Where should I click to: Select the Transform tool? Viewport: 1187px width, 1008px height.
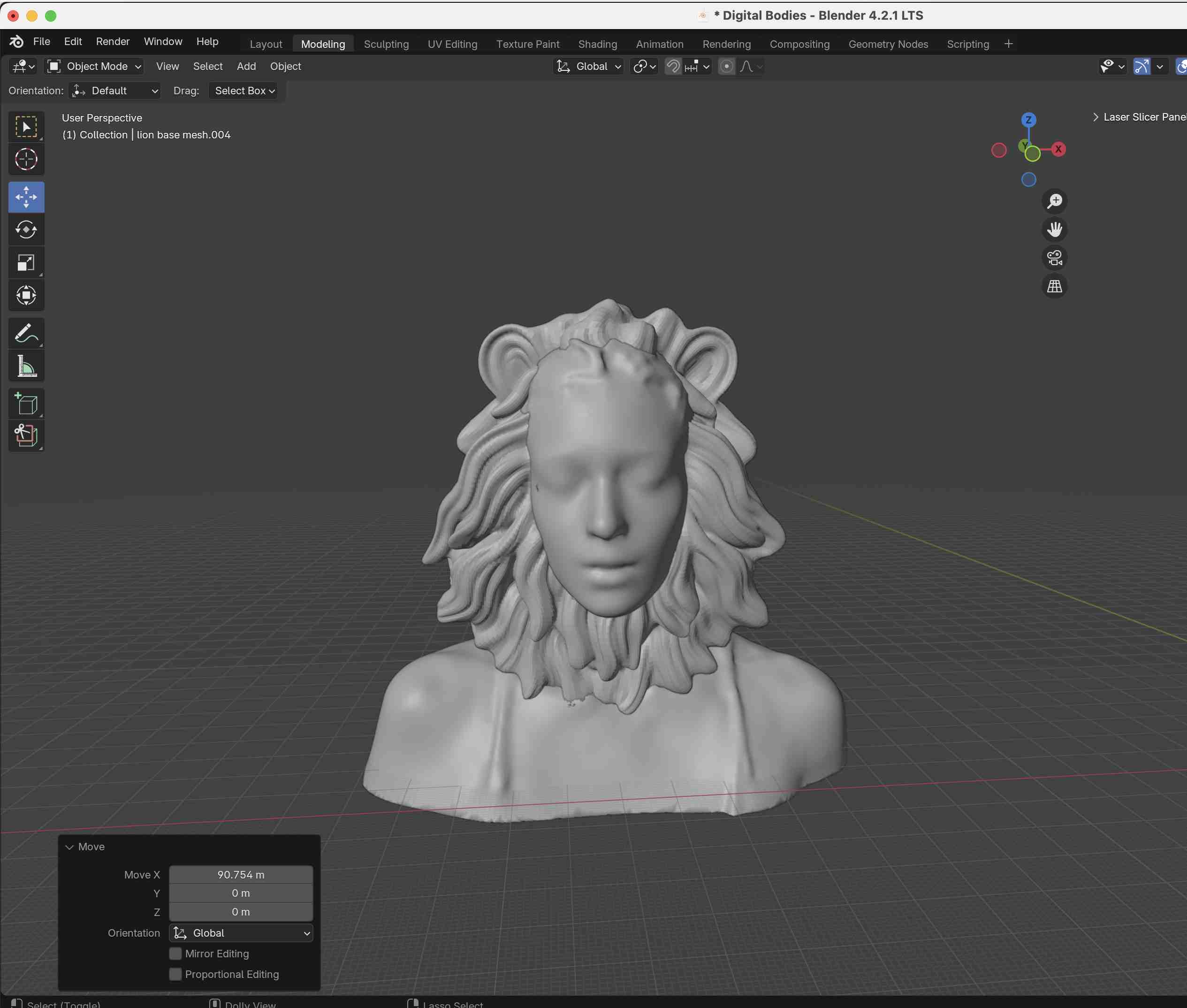point(26,296)
